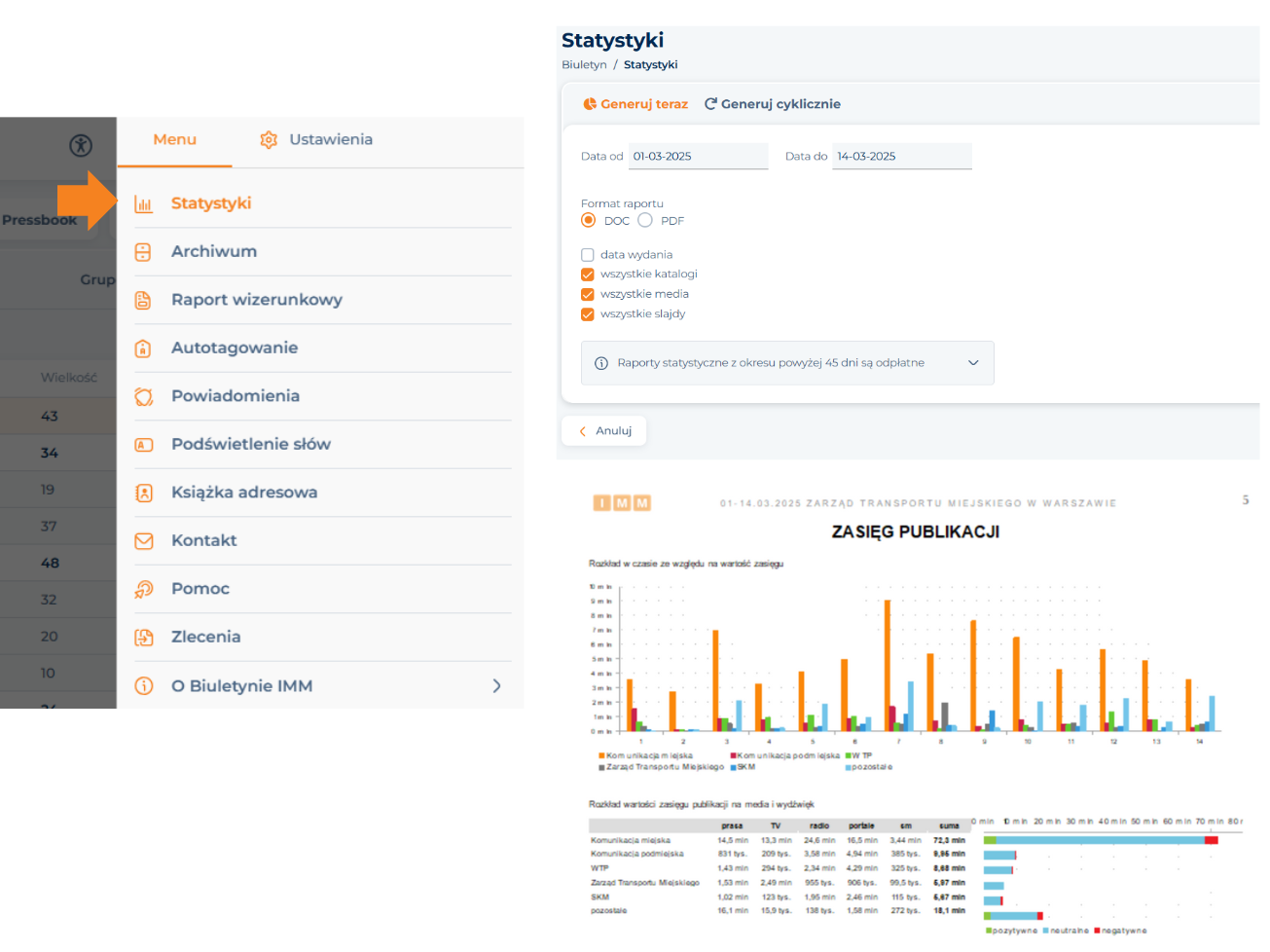Open Raport wizerunkowy menu item
The height and width of the screenshot is (952, 1270).
click(x=322, y=300)
